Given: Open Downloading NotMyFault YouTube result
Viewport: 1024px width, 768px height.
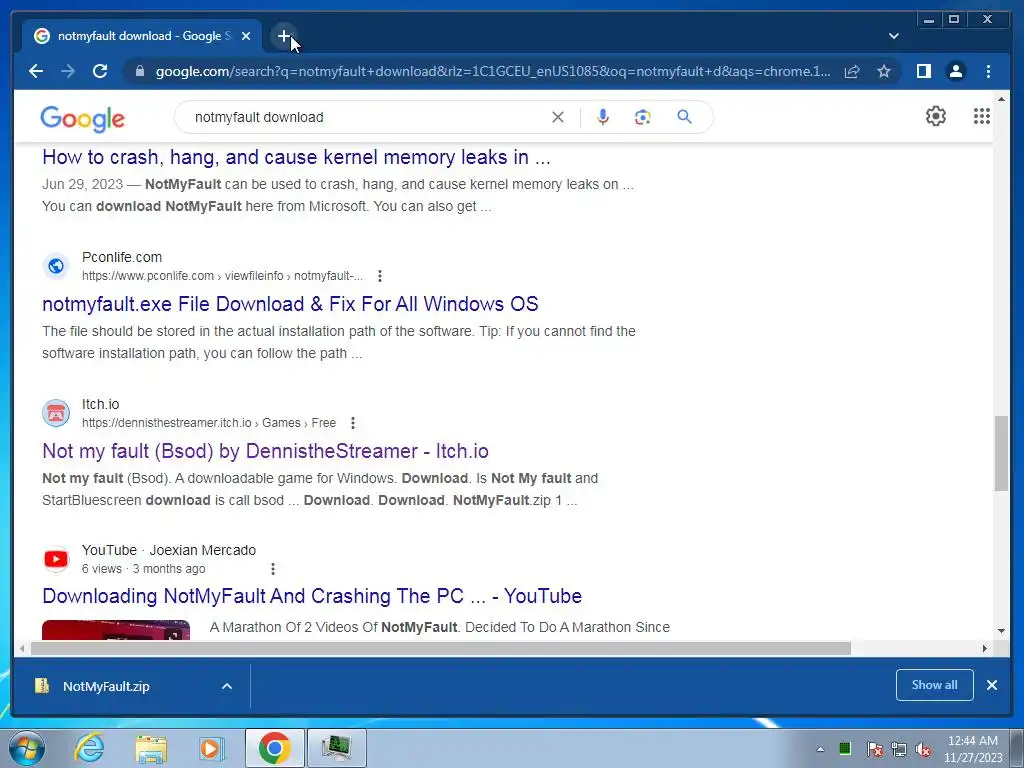Looking at the screenshot, I should click(x=312, y=596).
